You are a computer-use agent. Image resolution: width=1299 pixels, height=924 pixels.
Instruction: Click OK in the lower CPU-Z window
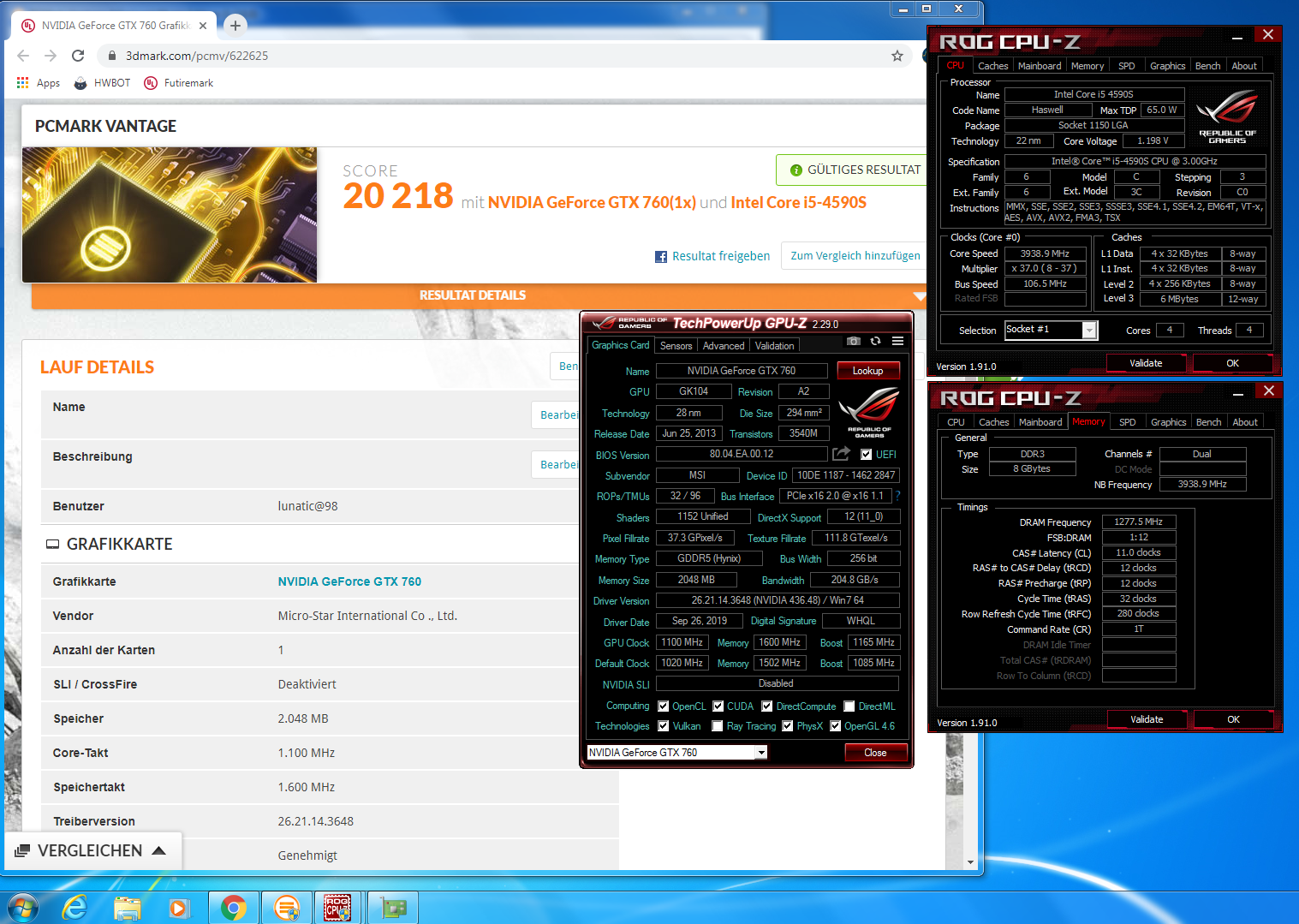click(x=1233, y=719)
